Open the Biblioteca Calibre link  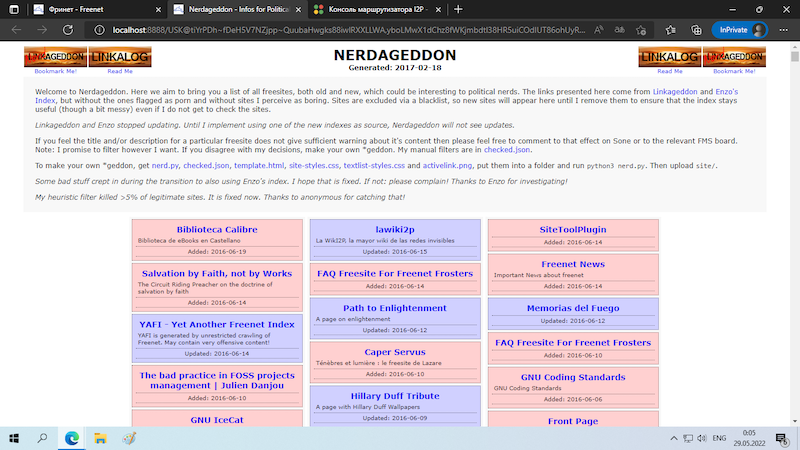coord(217,230)
